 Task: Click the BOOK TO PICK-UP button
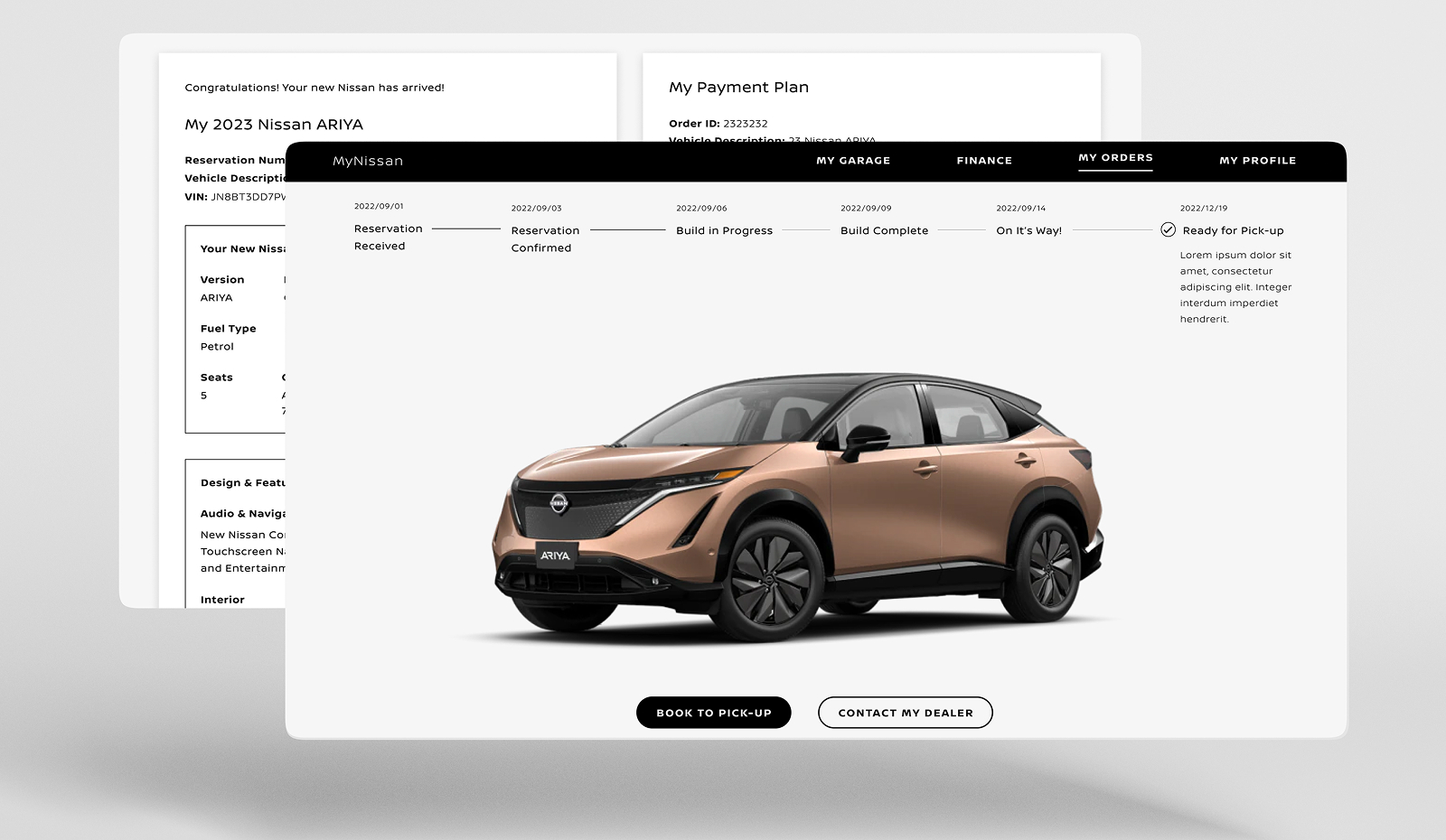point(713,712)
